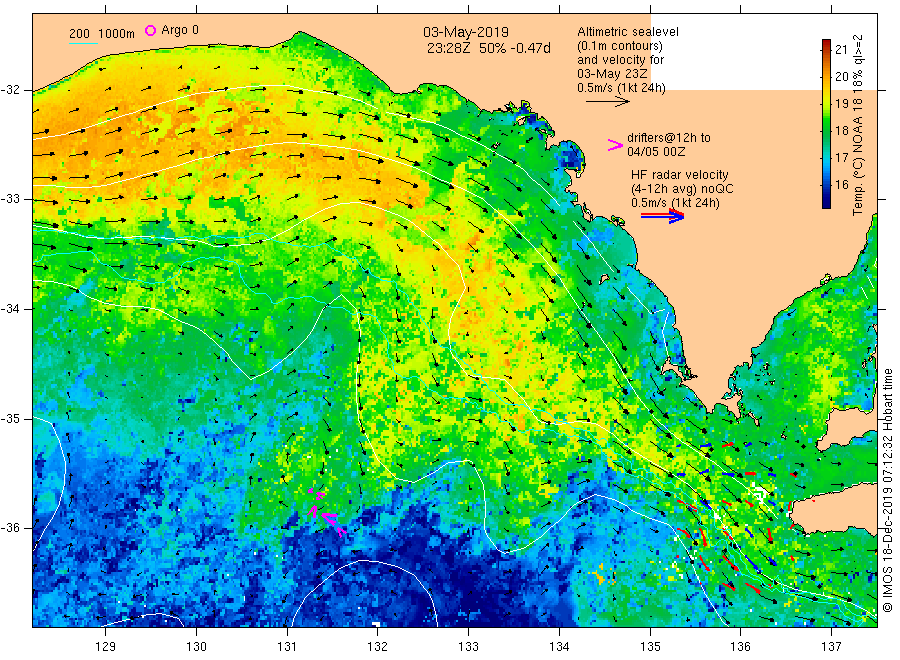Click the black altimetric velocity scale arrow

pos(607,102)
